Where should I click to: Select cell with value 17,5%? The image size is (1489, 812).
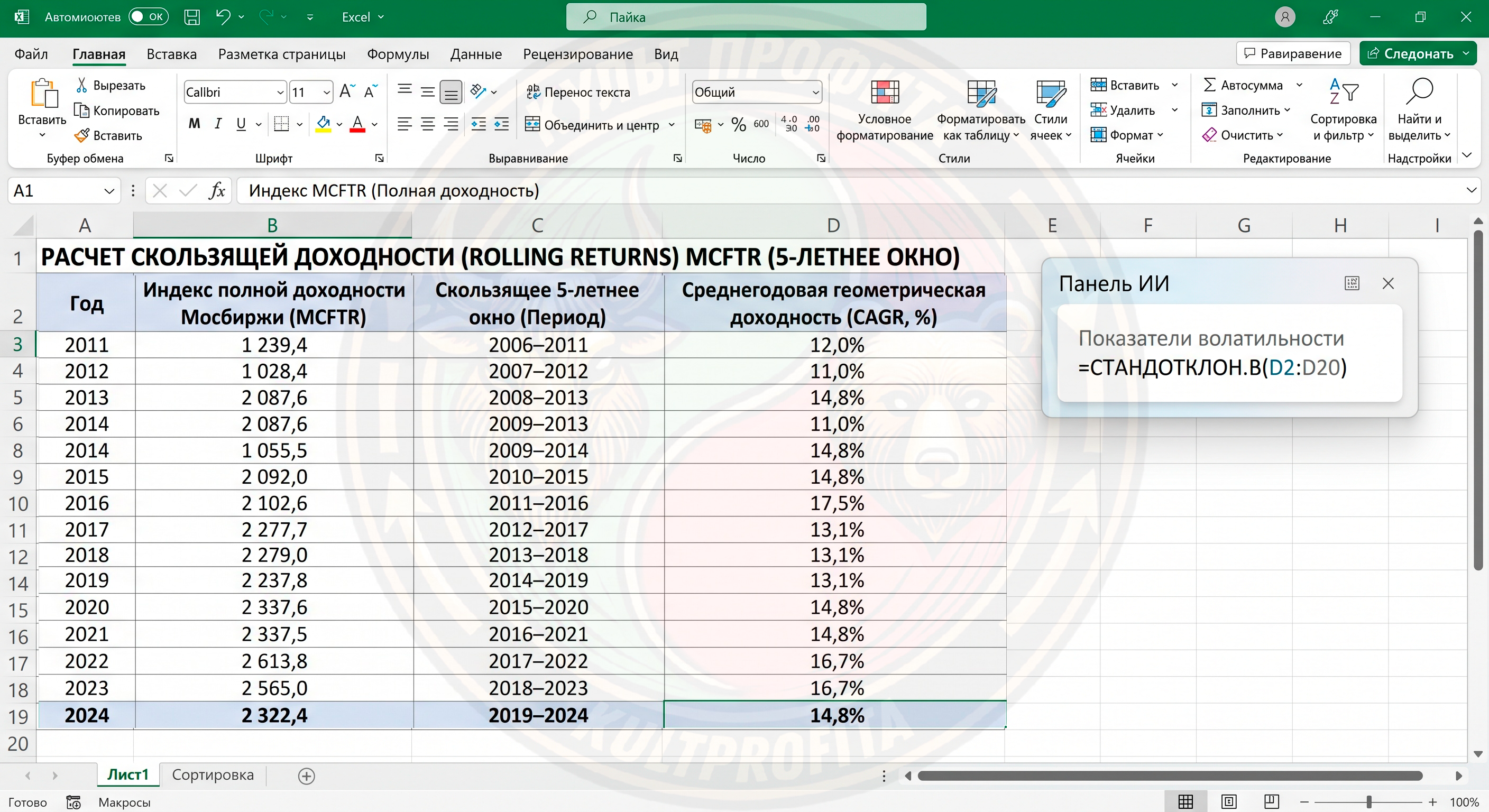835,503
